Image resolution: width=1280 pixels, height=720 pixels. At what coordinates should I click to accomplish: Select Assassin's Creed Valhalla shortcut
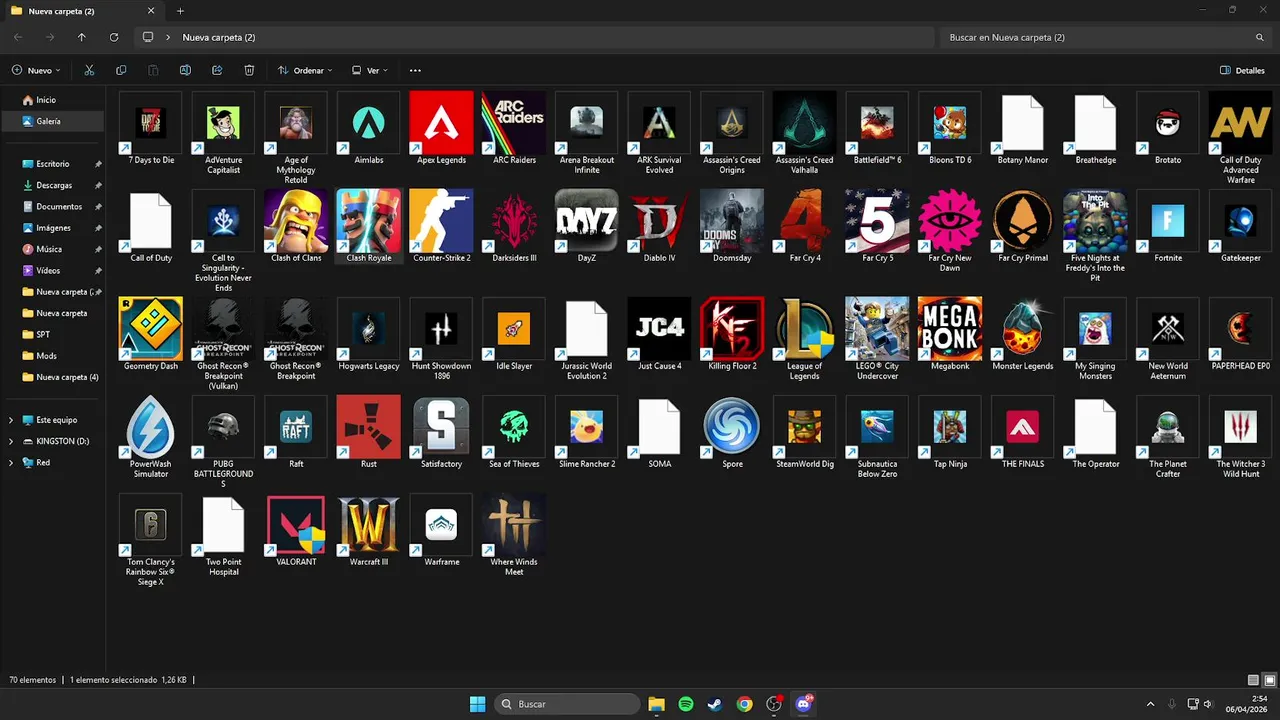click(804, 134)
